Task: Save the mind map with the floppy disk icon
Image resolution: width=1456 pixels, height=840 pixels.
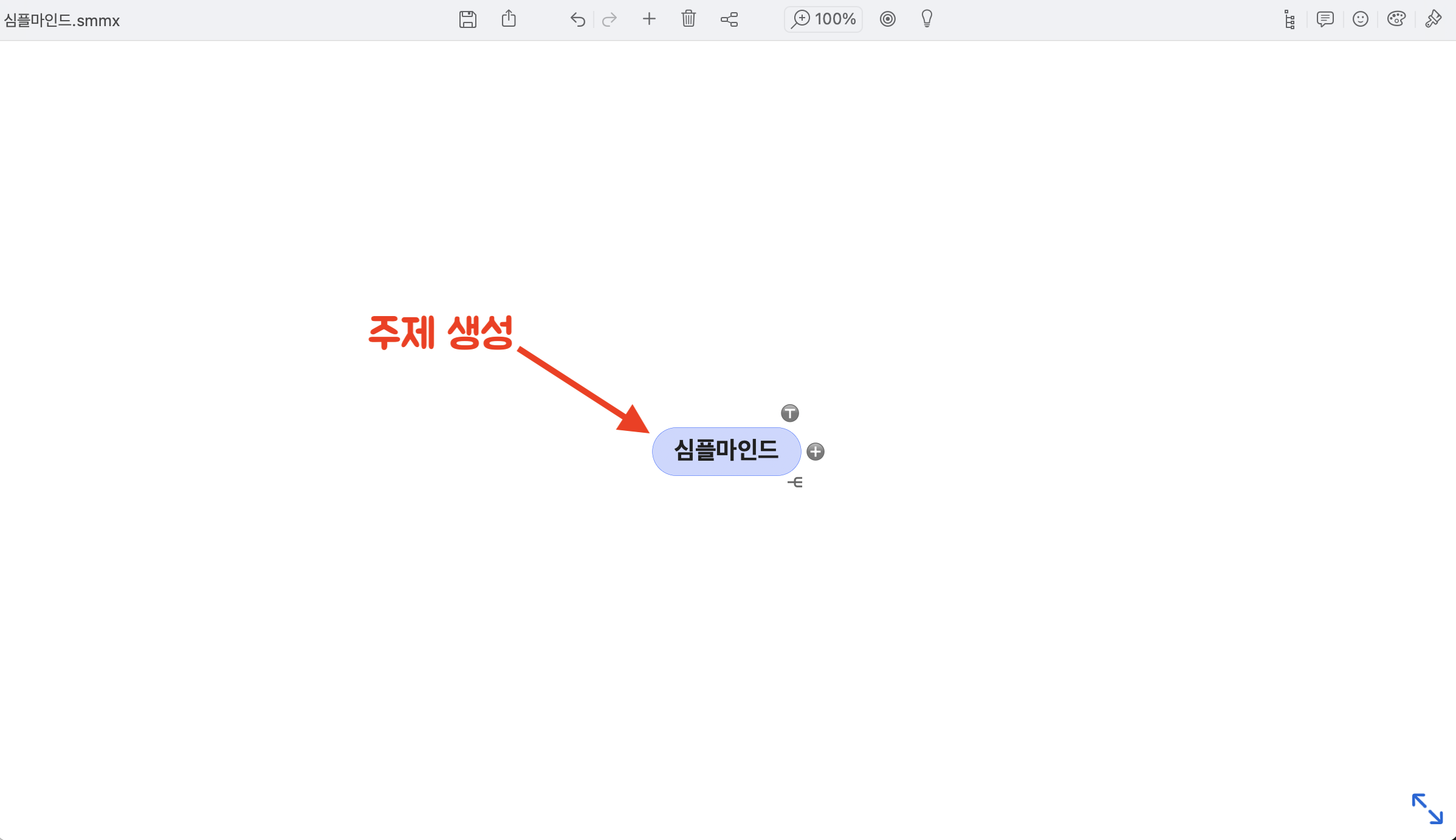Action: [467, 19]
